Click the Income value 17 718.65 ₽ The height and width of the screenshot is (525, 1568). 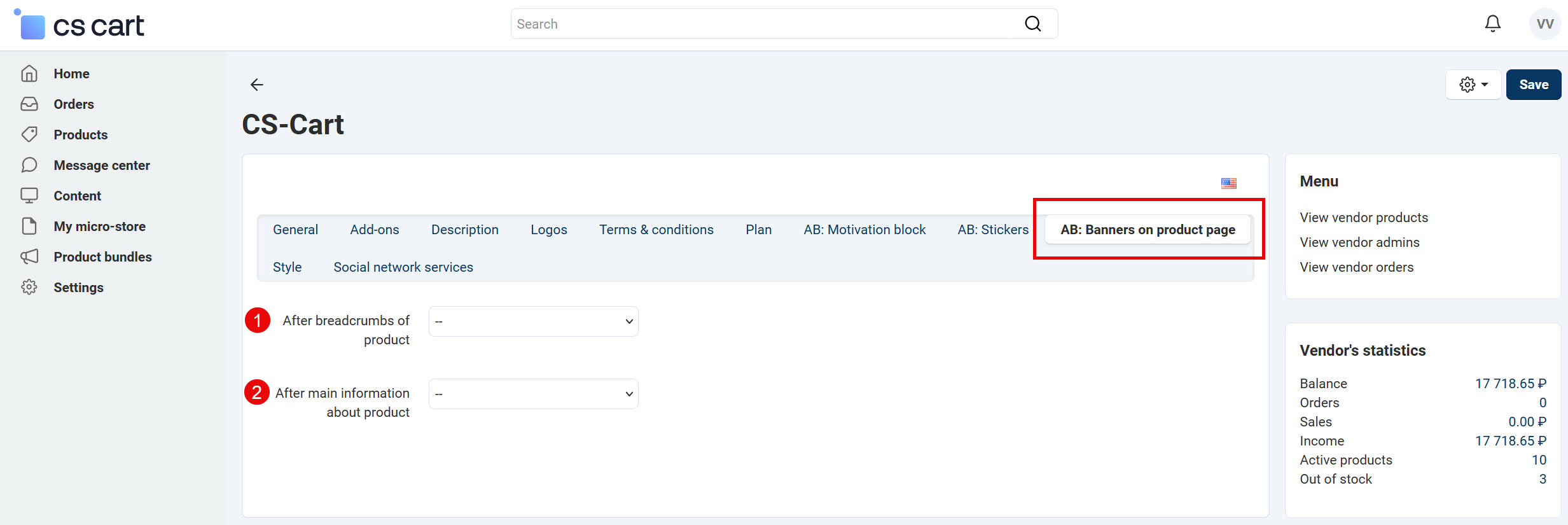click(1511, 441)
